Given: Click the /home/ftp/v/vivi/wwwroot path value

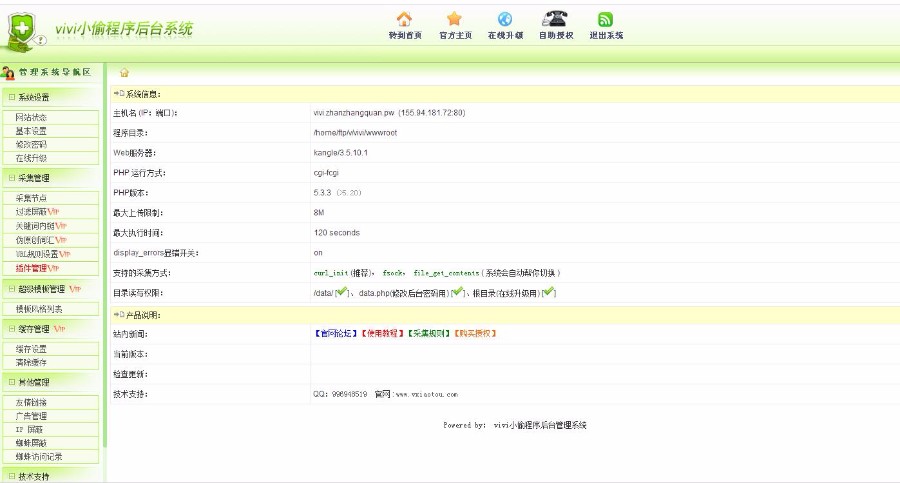Looking at the screenshot, I should (x=355, y=133).
